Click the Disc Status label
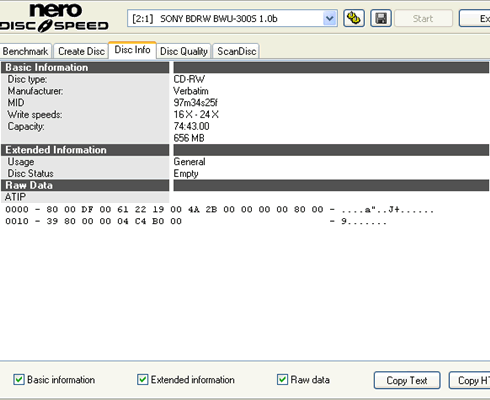This screenshot has width=490, height=400. click(x=30, y=174)
